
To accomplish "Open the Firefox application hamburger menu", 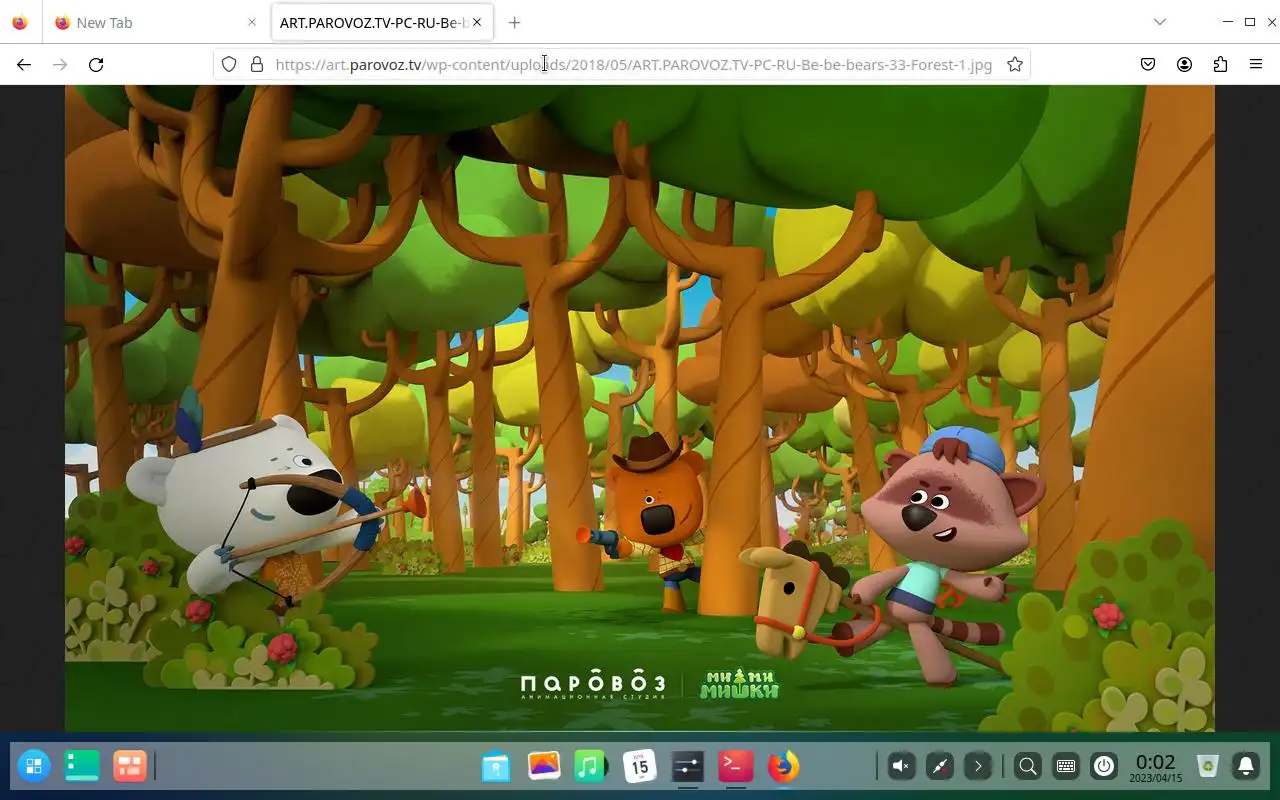I will tap(1256, 64).
